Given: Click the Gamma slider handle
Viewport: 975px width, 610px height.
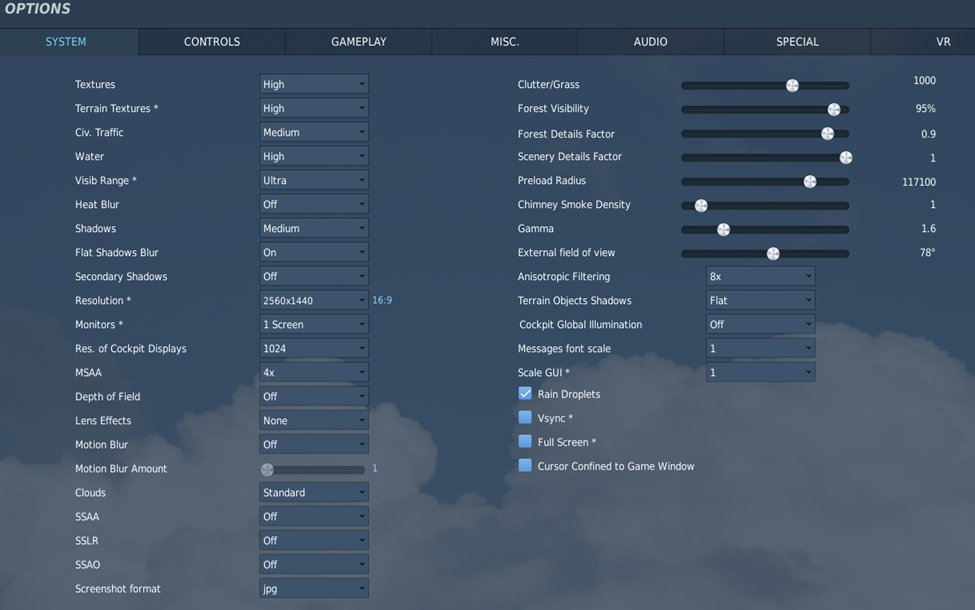Looking at the screenshot, I should [723, 229].
